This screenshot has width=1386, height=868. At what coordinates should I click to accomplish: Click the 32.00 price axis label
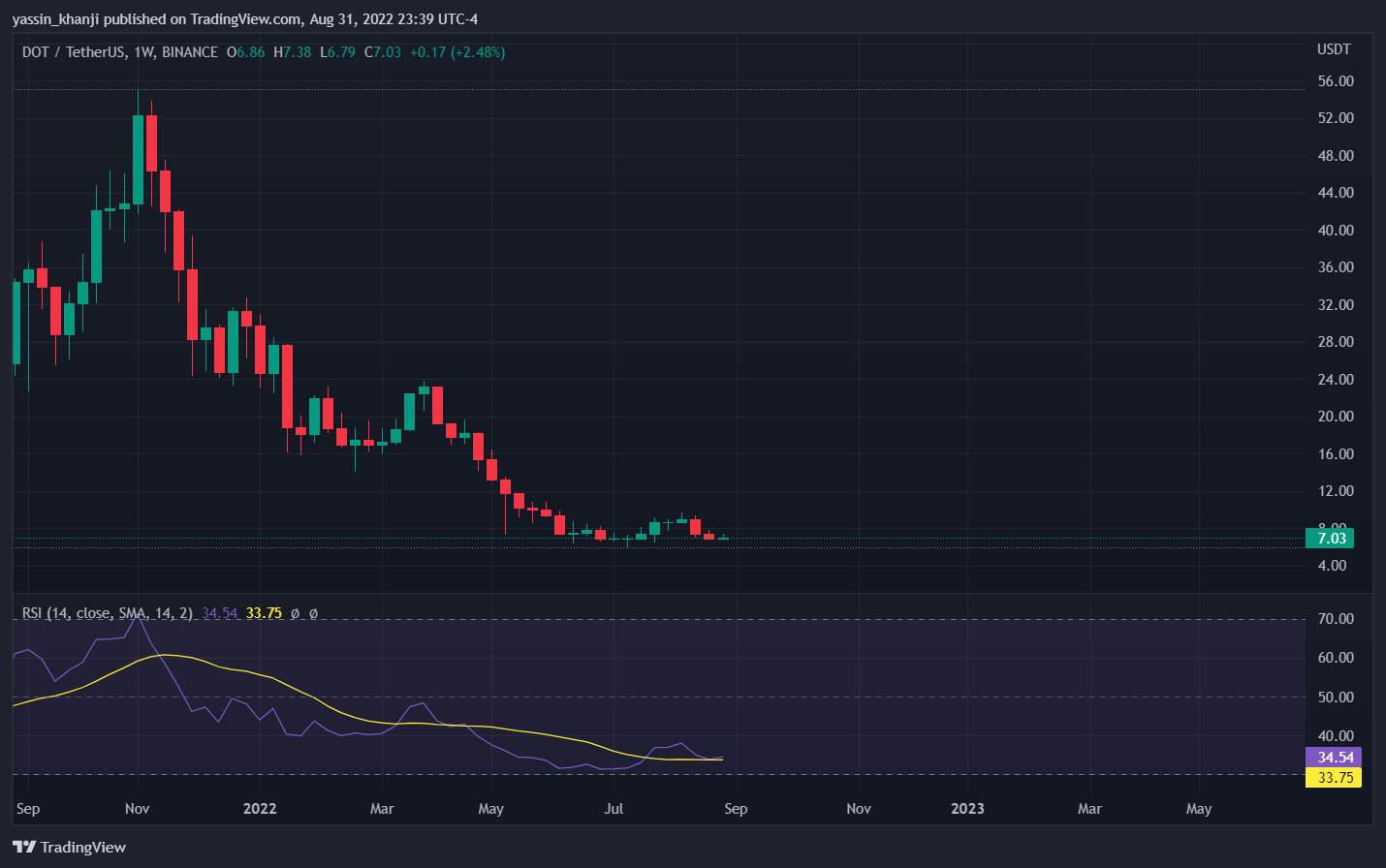tap(1336, 305)
